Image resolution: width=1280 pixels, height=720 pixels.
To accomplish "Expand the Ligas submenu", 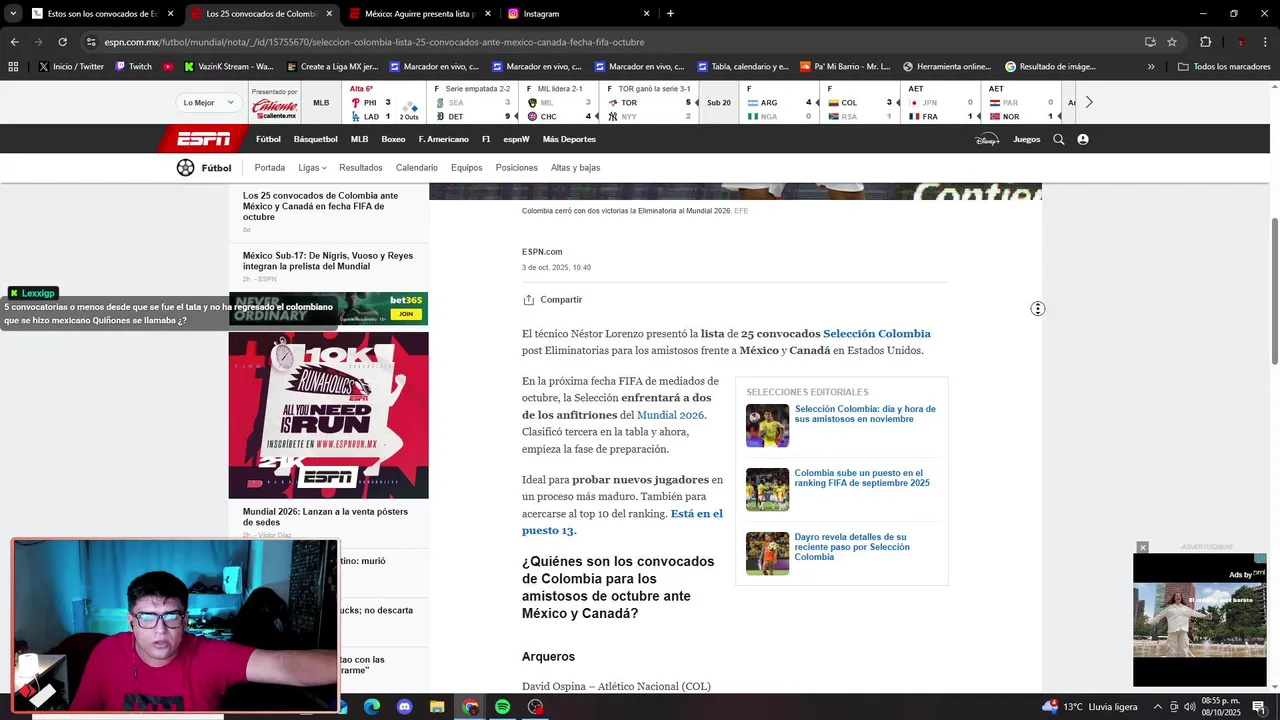I will point(312,168).
